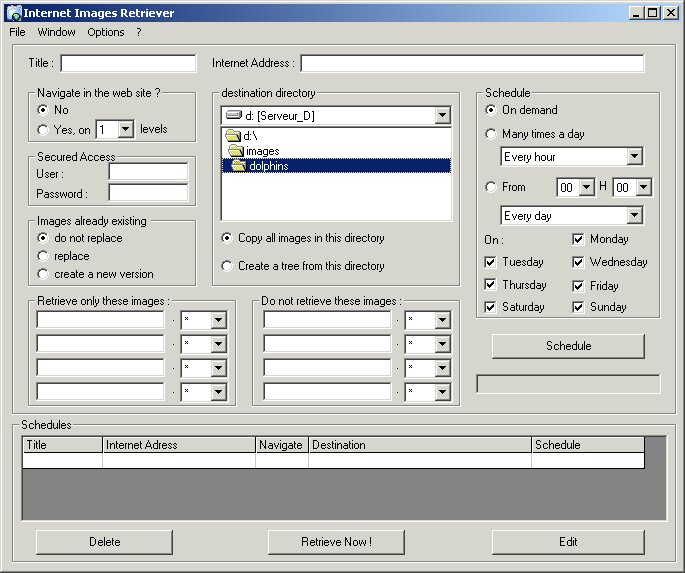Click the Edit button

pyautogui.click(x=568, y=542)
